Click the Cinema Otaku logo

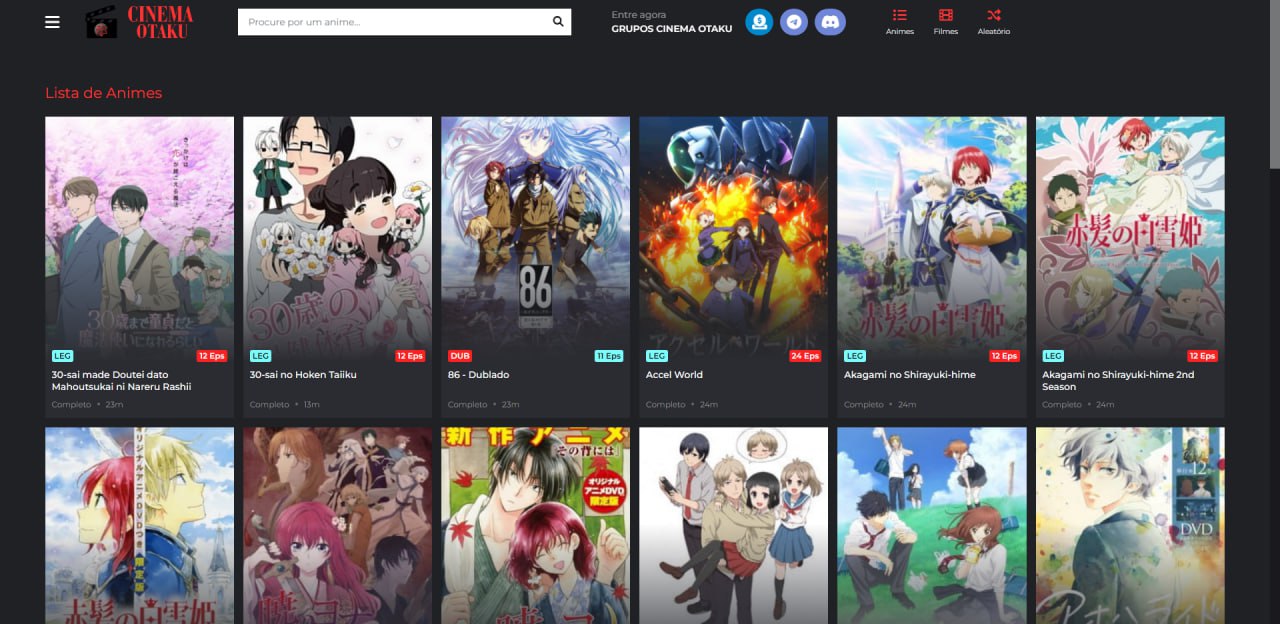pyautogui.click(x=140, y=22)
